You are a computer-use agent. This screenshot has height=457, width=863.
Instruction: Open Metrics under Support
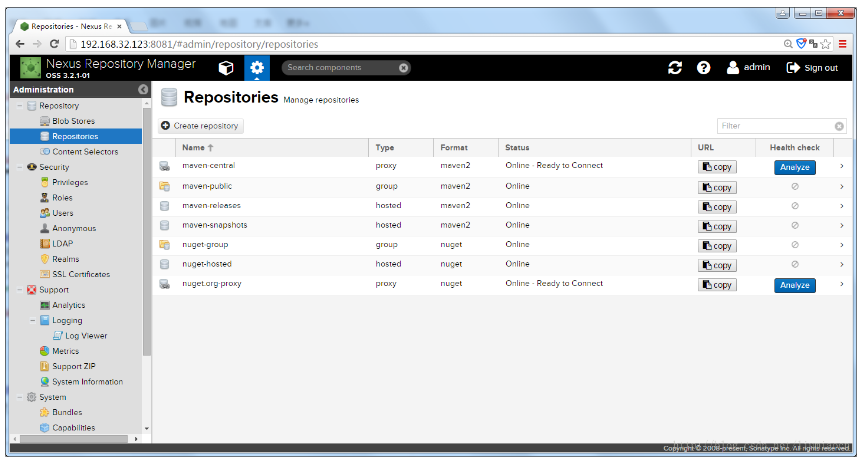[65, 351]
